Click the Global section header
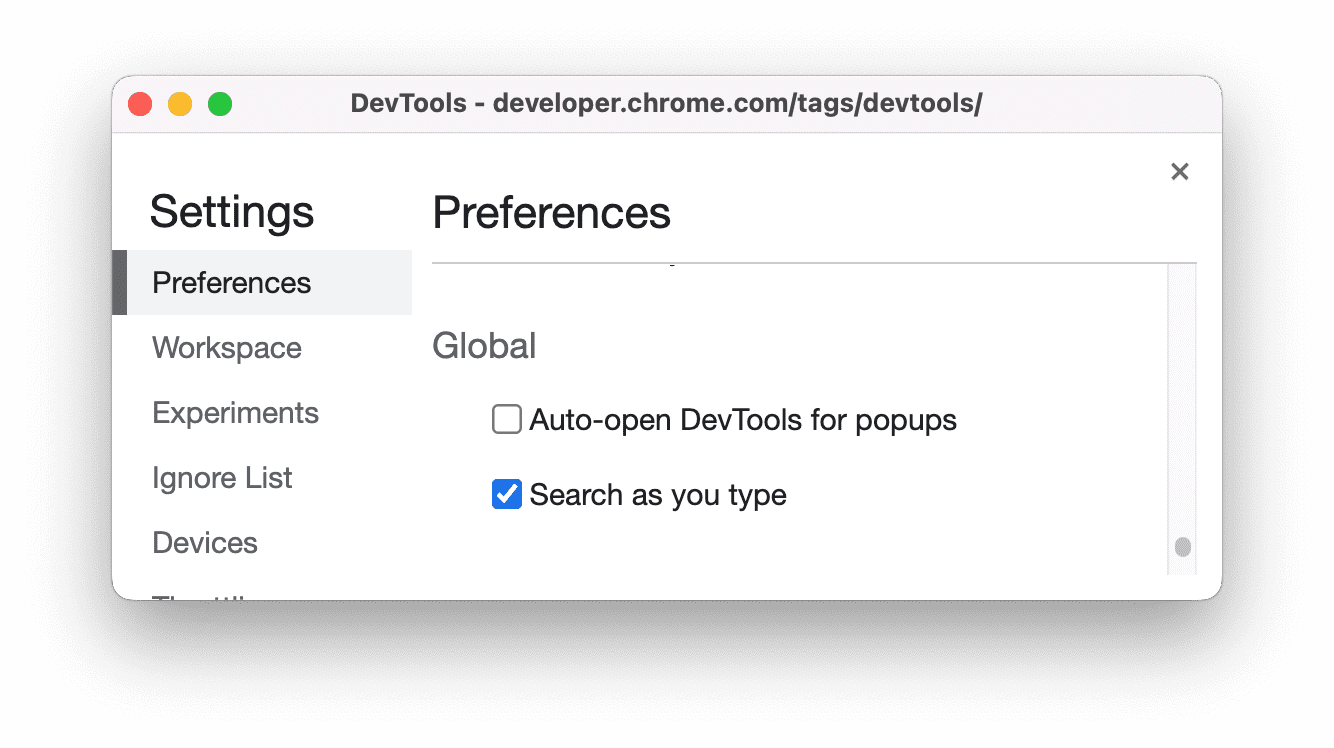This screenshot has height=748, width=1334. point(484,345)
